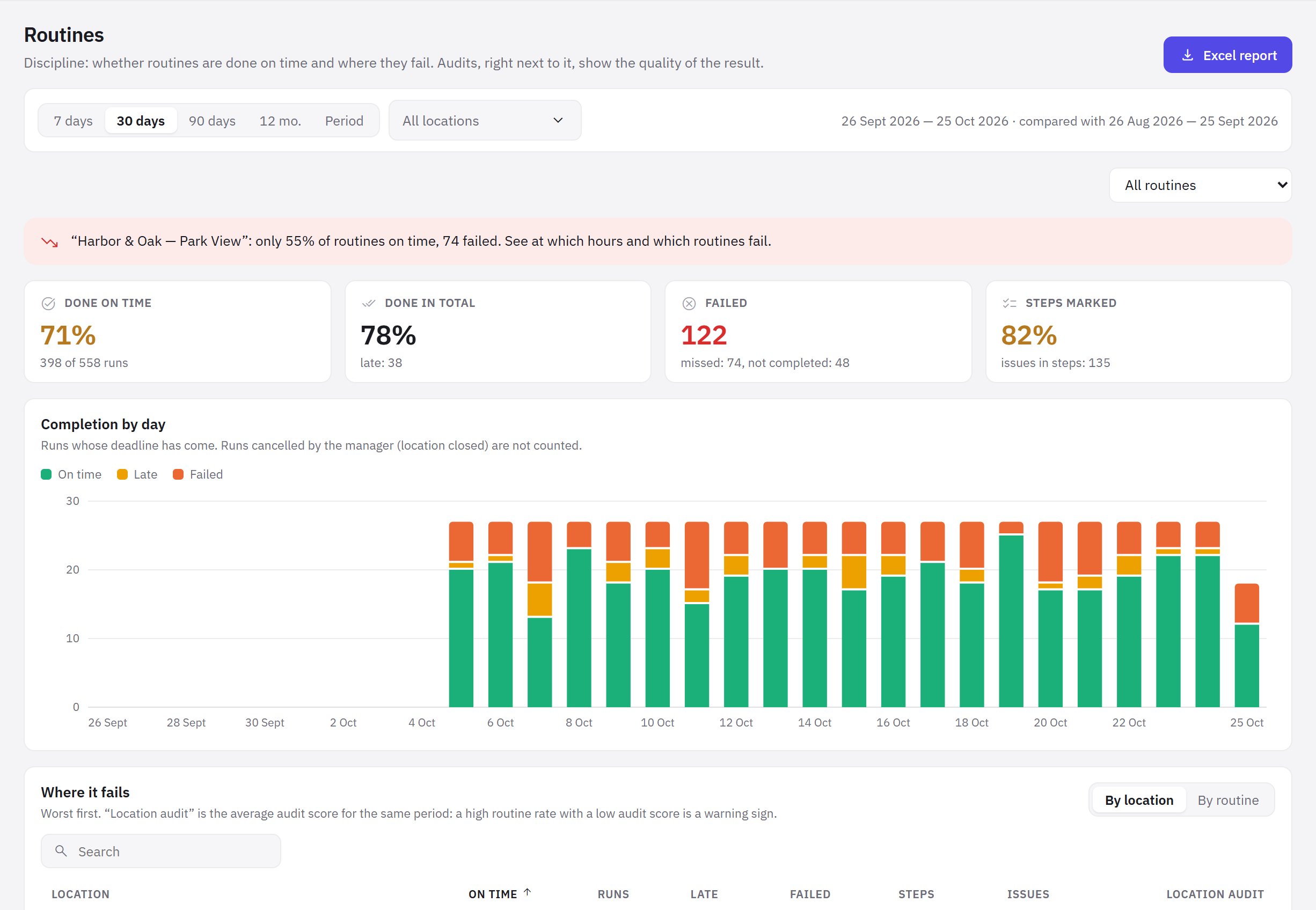
Task: Open the Harbor & Oak Park View alert
Action: coord(657,241)
